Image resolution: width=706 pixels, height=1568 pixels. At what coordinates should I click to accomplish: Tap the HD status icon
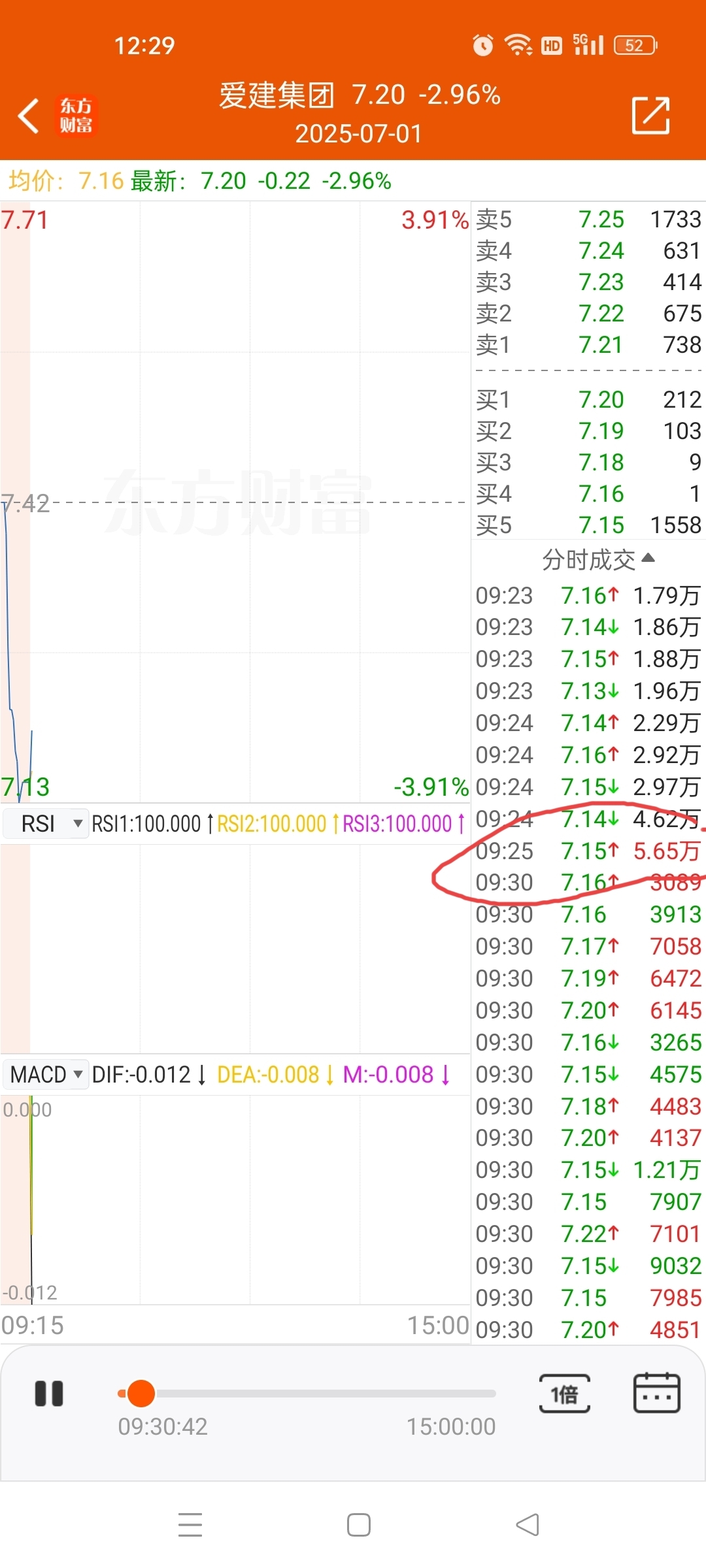coord(552,46)
